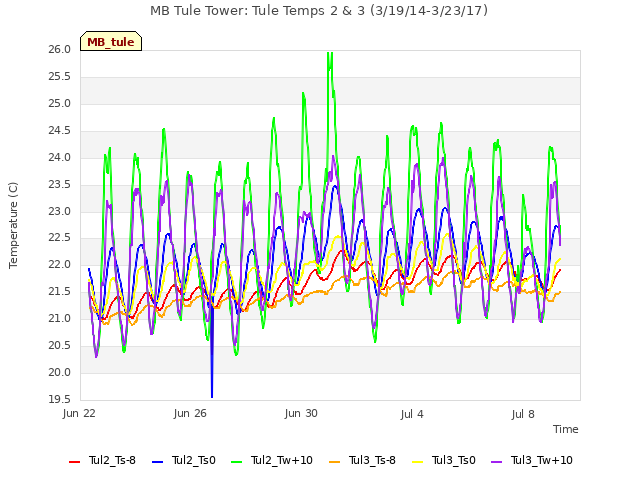Click the Time axis label

click(566, 429)
